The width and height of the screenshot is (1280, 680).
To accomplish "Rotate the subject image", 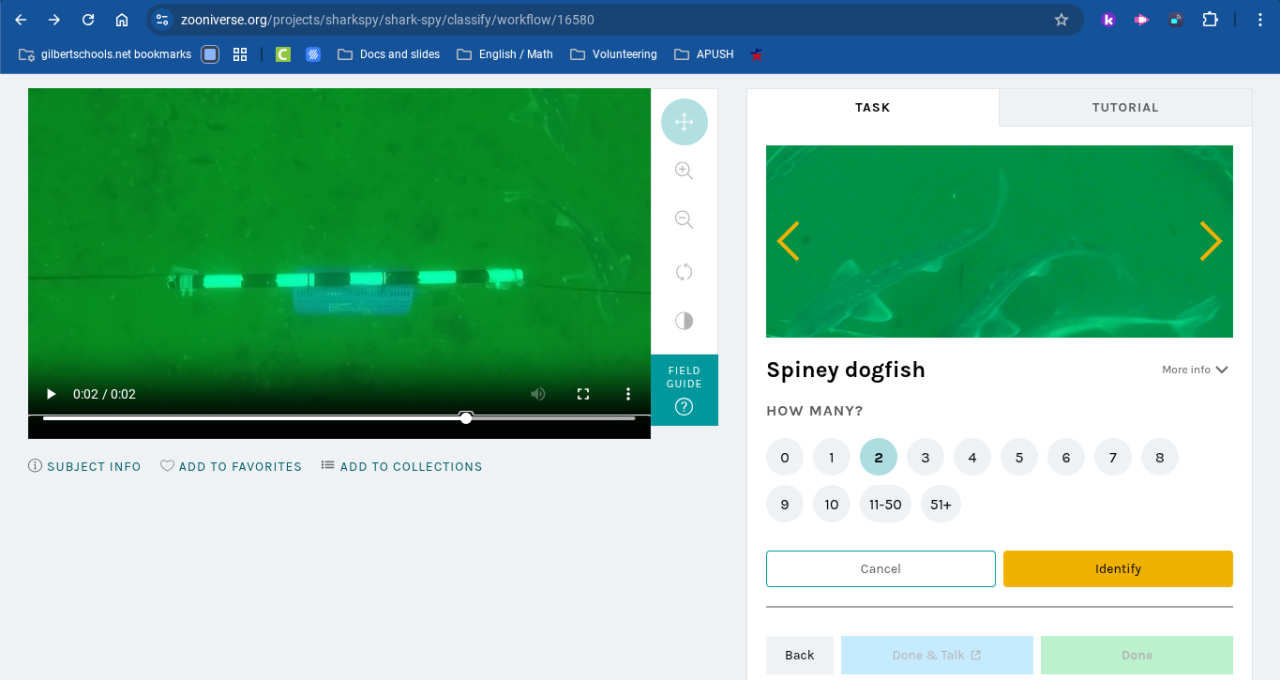I will tap(684, 271).
